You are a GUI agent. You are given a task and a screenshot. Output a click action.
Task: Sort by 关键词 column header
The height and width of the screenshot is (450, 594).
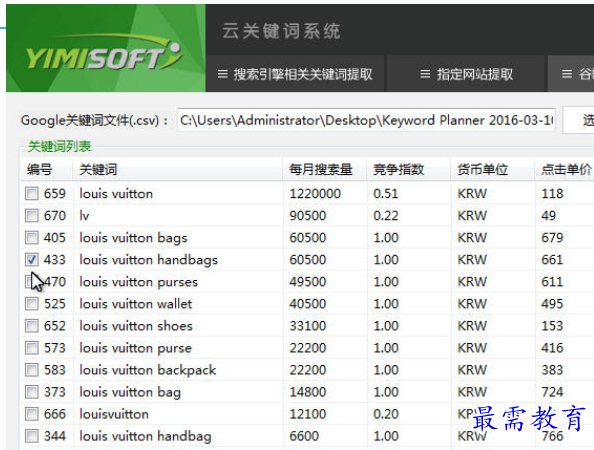[x=177, y=169]
